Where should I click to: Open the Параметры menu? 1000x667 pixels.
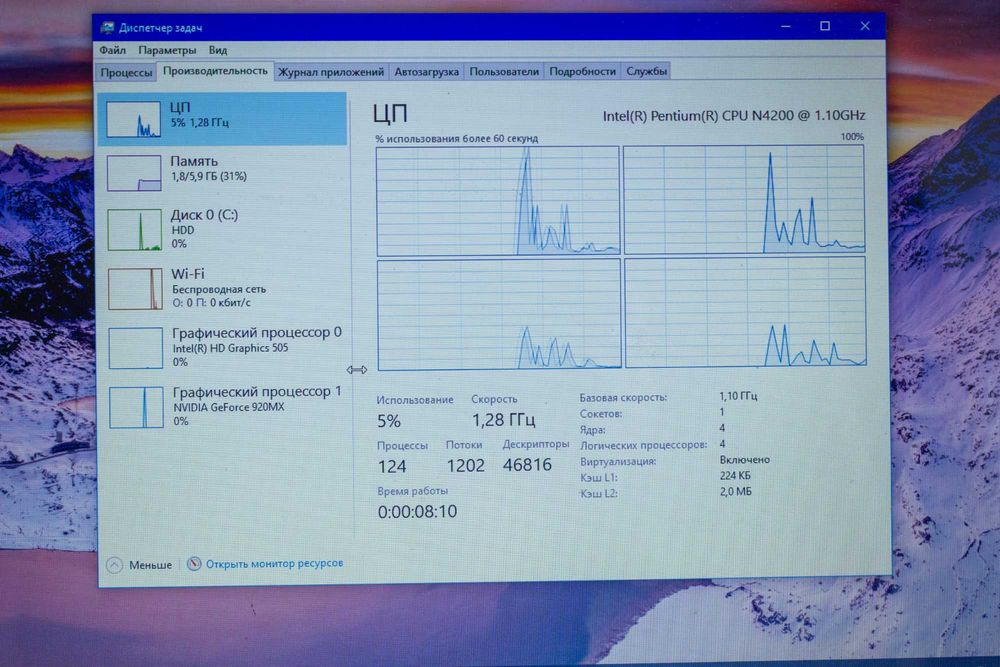[x=167, y=50]
